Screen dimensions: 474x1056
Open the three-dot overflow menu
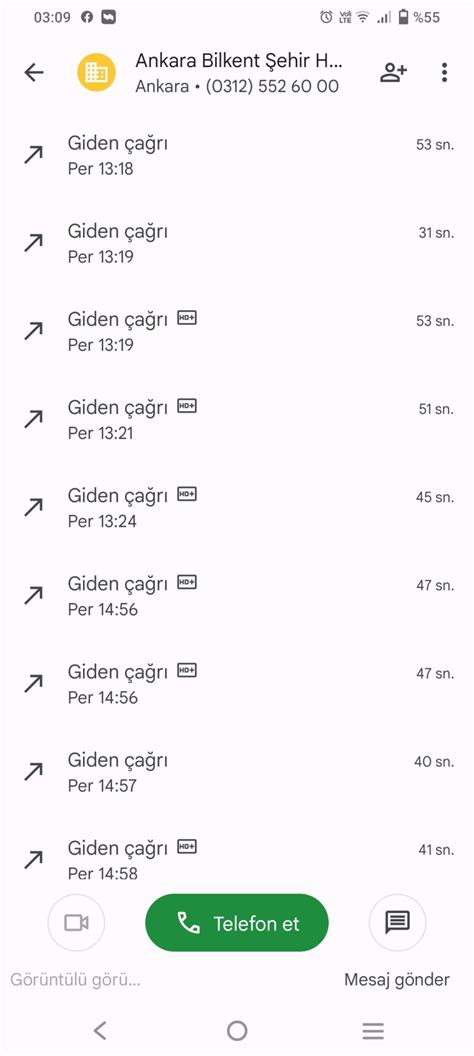click(444, 73)
